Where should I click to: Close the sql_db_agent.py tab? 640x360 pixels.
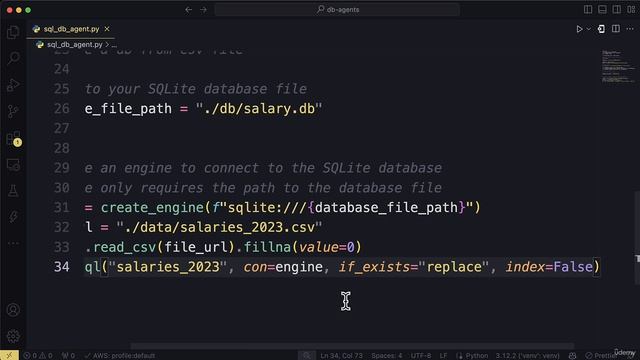[x=107, y=29]
